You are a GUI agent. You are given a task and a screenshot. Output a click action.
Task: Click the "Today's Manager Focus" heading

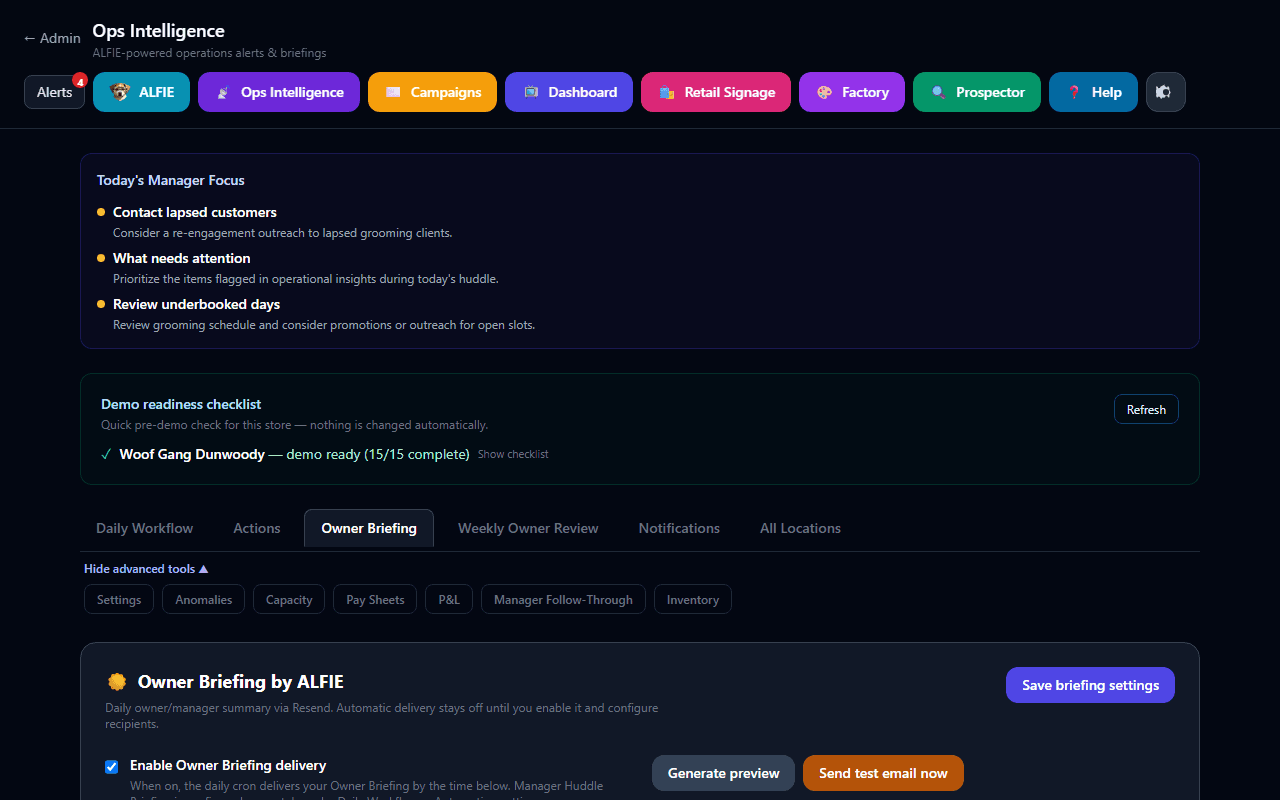[171, 180]
